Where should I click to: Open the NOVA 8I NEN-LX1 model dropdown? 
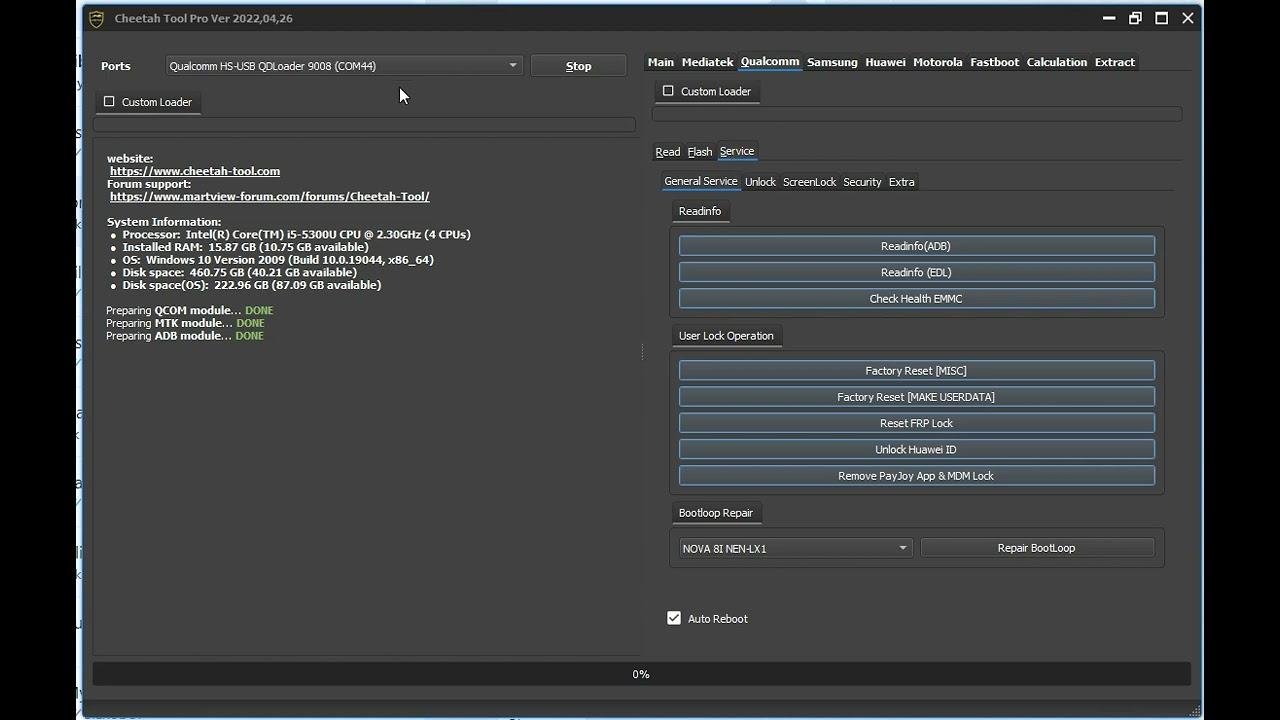pyautogui.click(x=902, y=548)
